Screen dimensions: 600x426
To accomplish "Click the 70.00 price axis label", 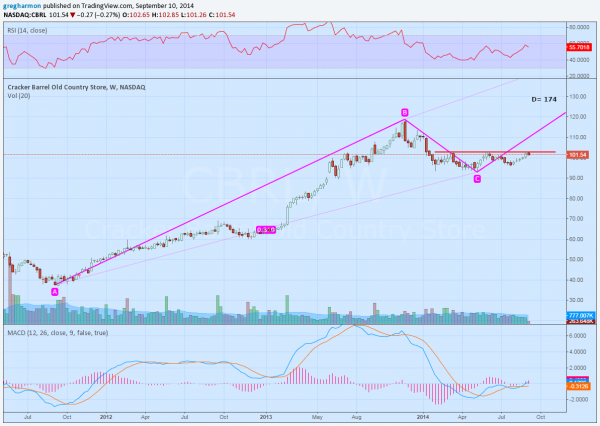I will [x=578, y=219].
